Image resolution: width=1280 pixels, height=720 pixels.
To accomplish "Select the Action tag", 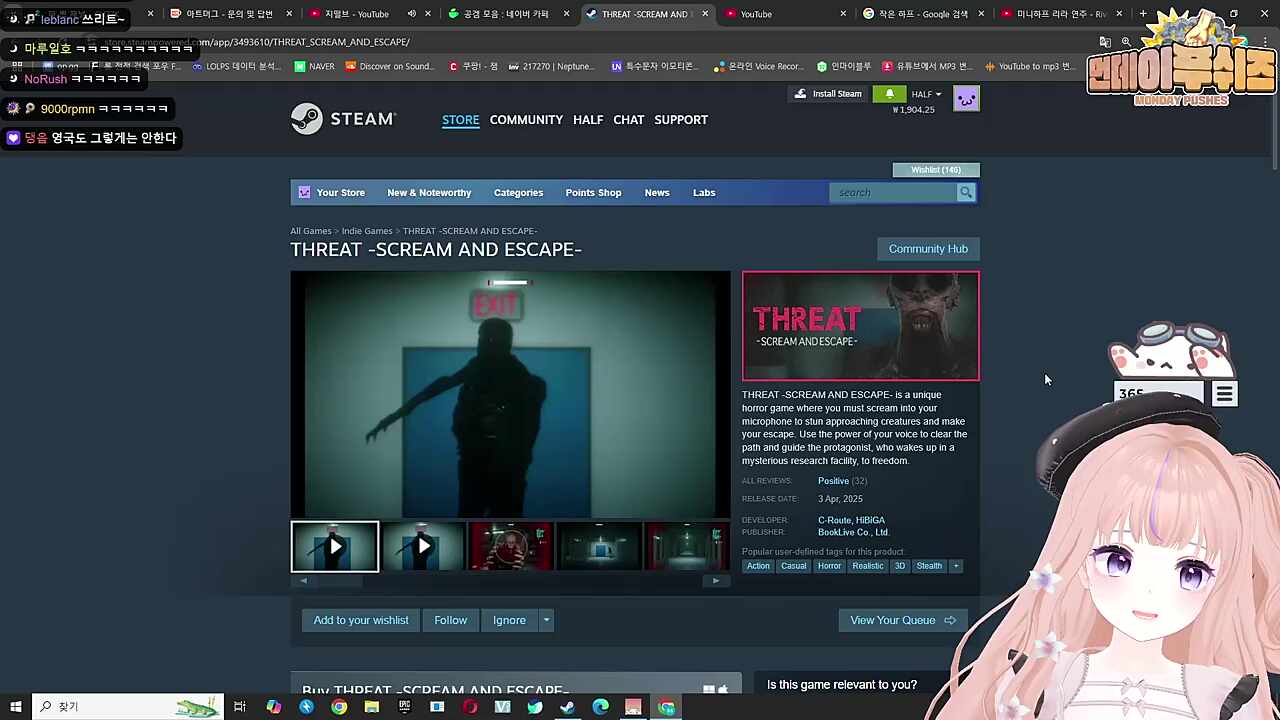I will (x=758, y=566).
